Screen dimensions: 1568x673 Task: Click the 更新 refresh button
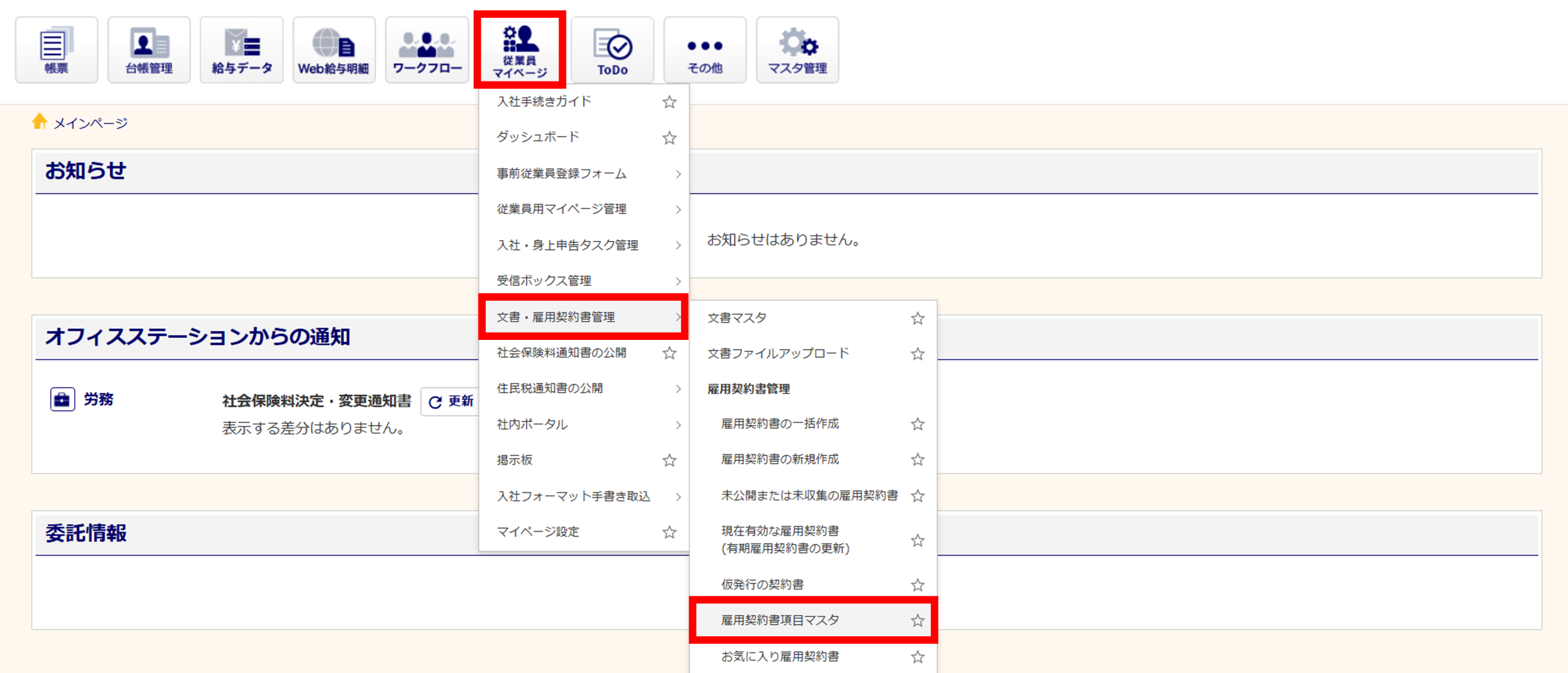[451, 402]
